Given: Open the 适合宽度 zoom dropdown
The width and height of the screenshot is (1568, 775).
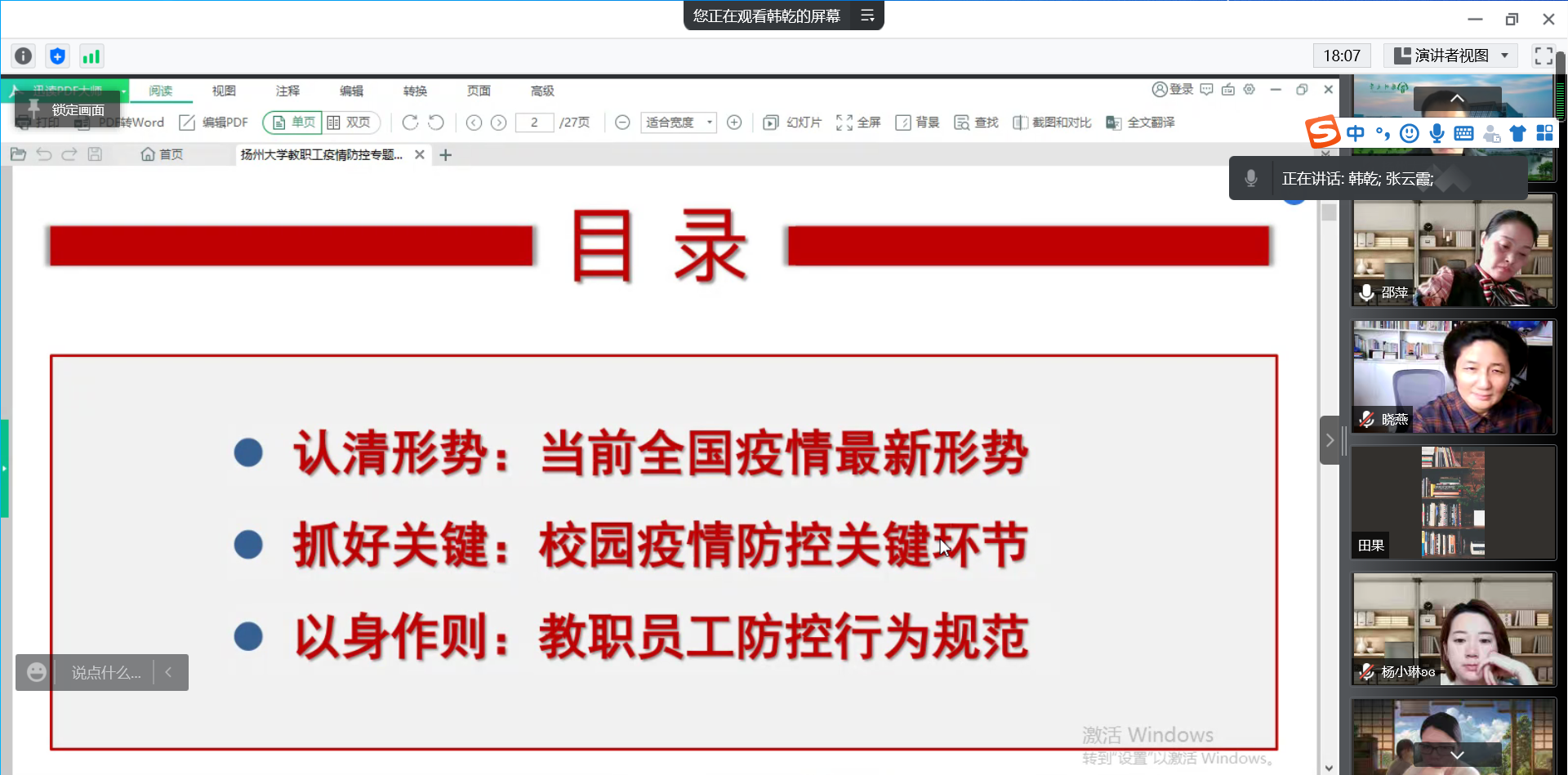Looking at the screenshot, I should pos(678,122).
